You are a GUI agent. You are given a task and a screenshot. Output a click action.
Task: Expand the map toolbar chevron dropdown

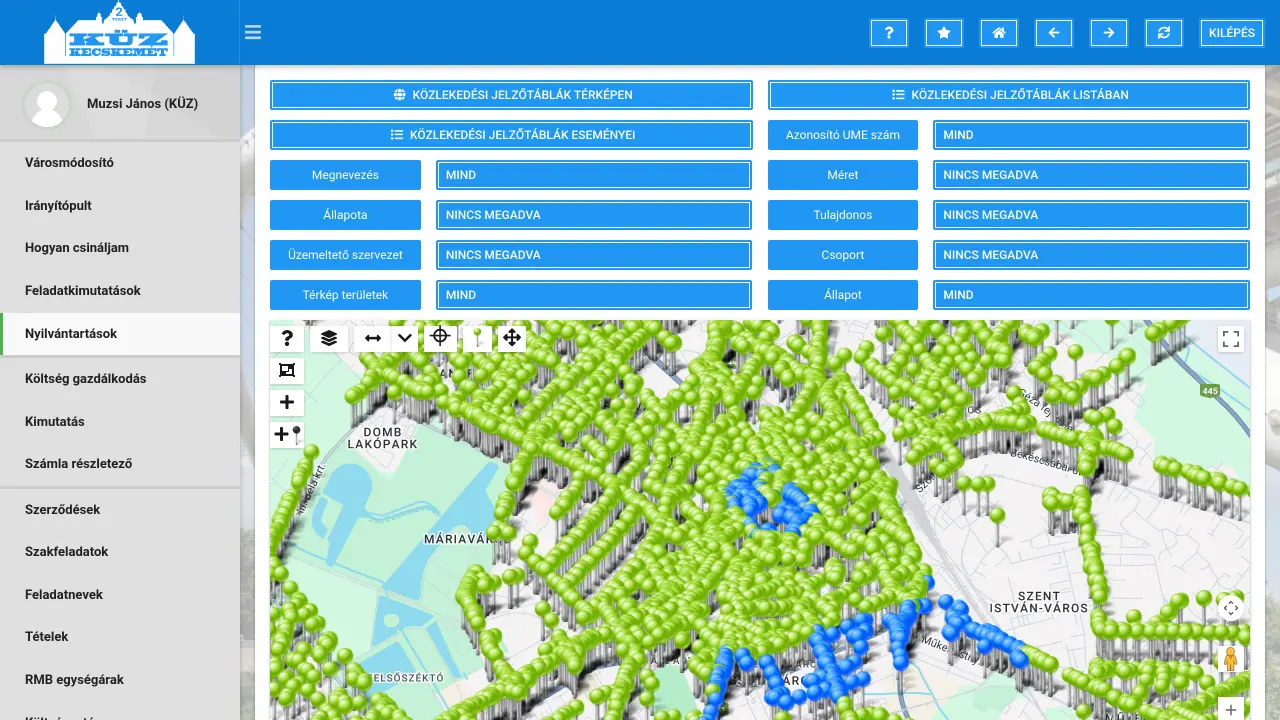[405, 338]
